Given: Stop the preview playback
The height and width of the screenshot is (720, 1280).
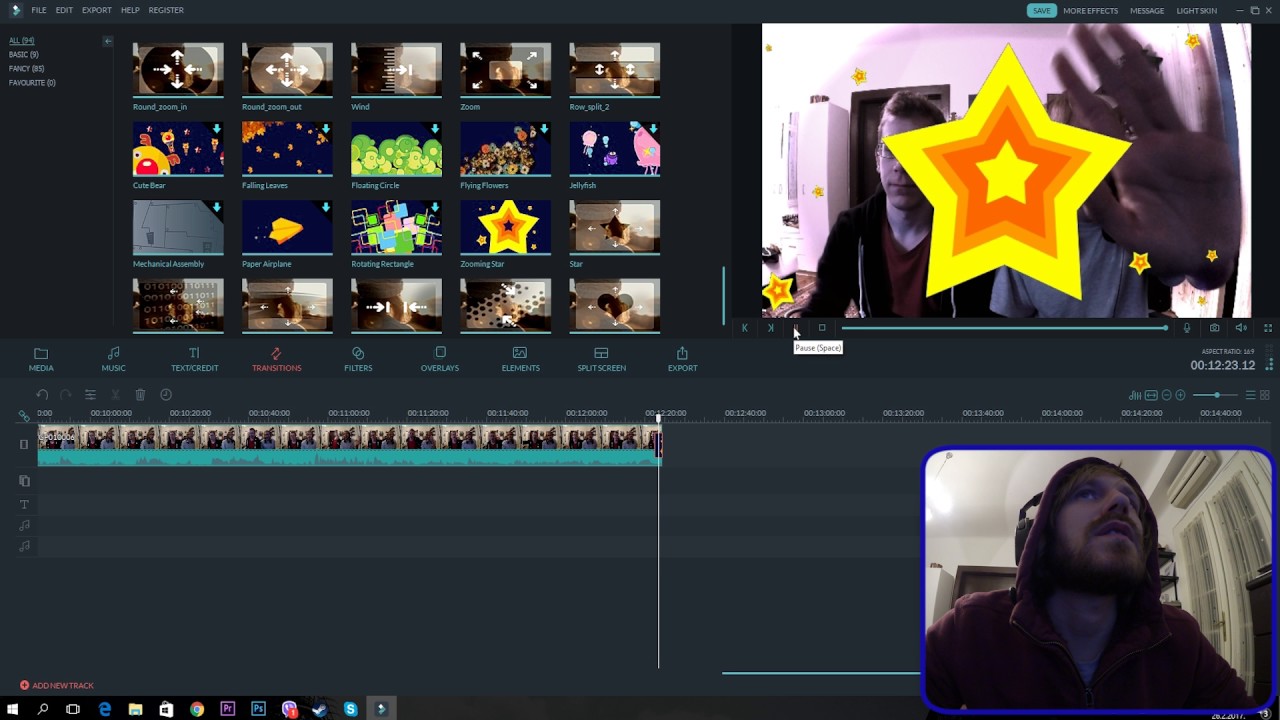Looking at the screenshot, I should click(822, 328).
